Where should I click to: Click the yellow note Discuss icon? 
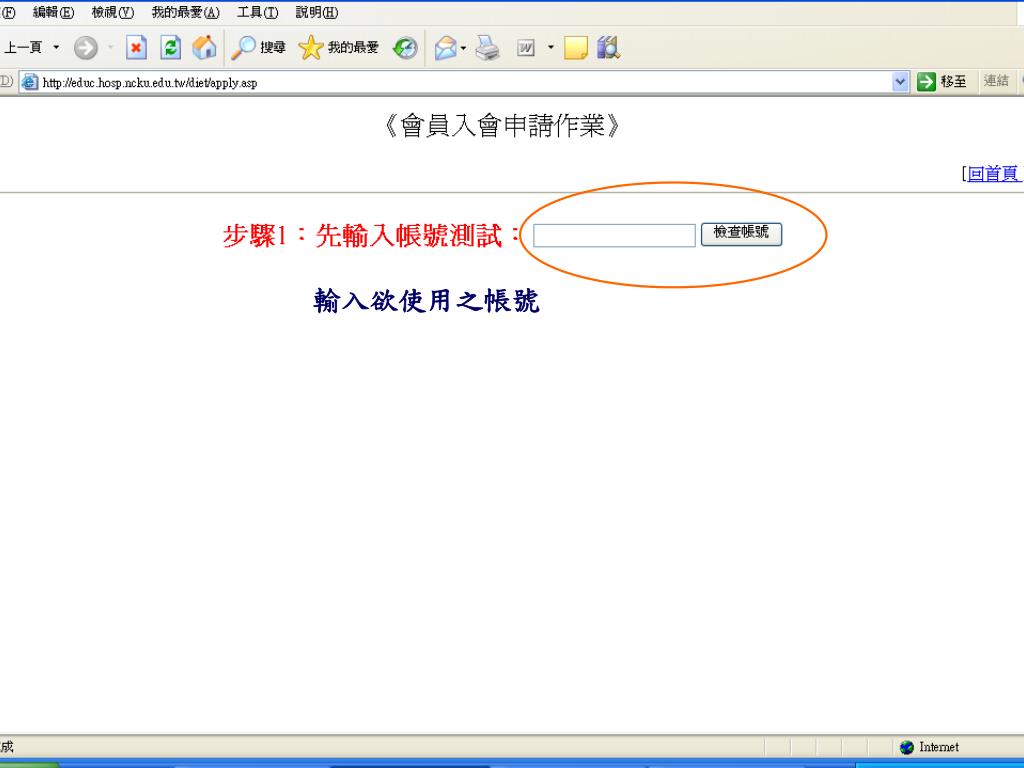[575, 47]
